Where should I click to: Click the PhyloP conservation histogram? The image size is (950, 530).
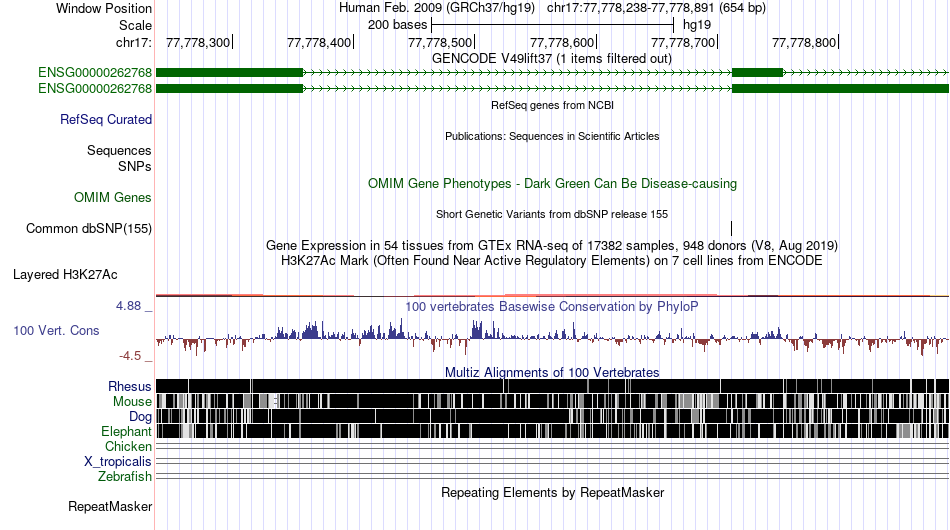(x=552, y=338)
